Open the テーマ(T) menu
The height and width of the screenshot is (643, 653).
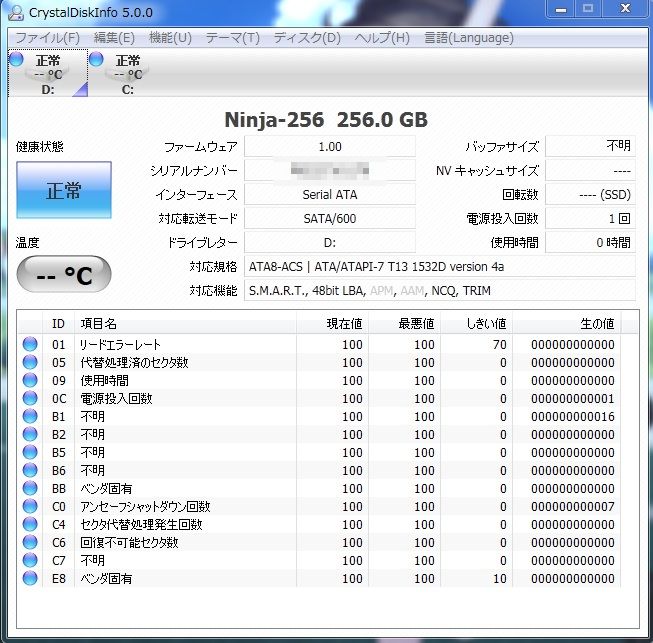coord(232,38)
